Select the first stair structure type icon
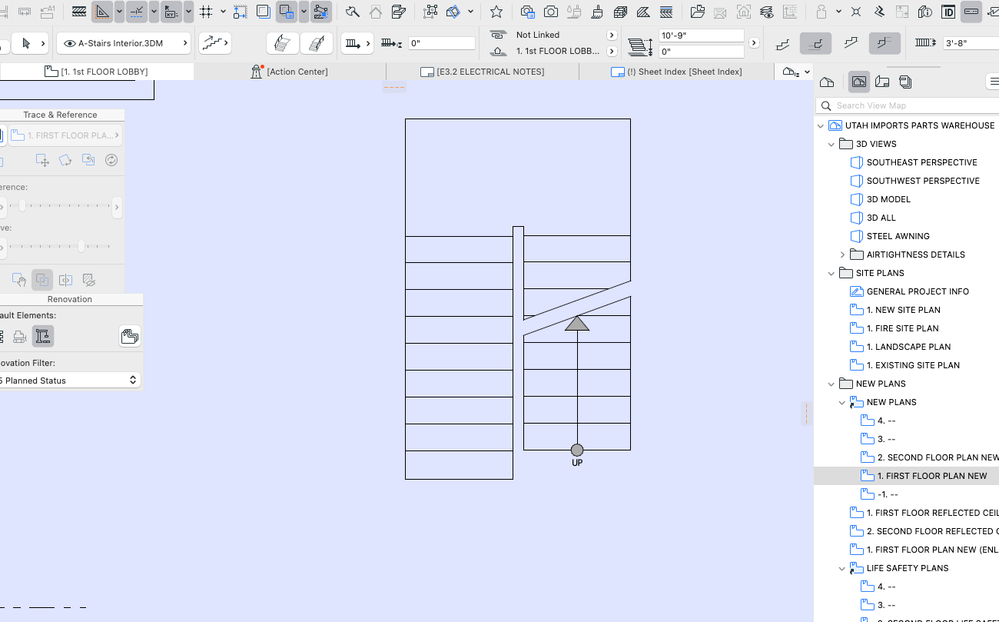Viewport: 999px width, 622px height. pos(782,43)
